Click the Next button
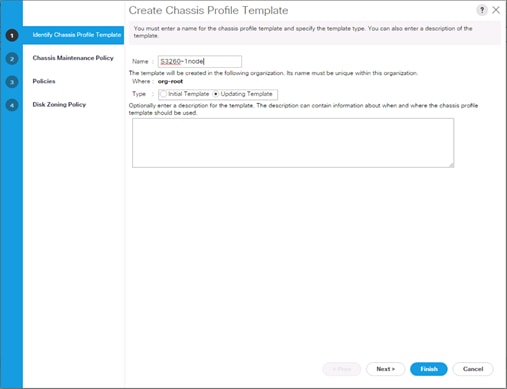Screen dimensions: 507x389 [x=386, y=369]
